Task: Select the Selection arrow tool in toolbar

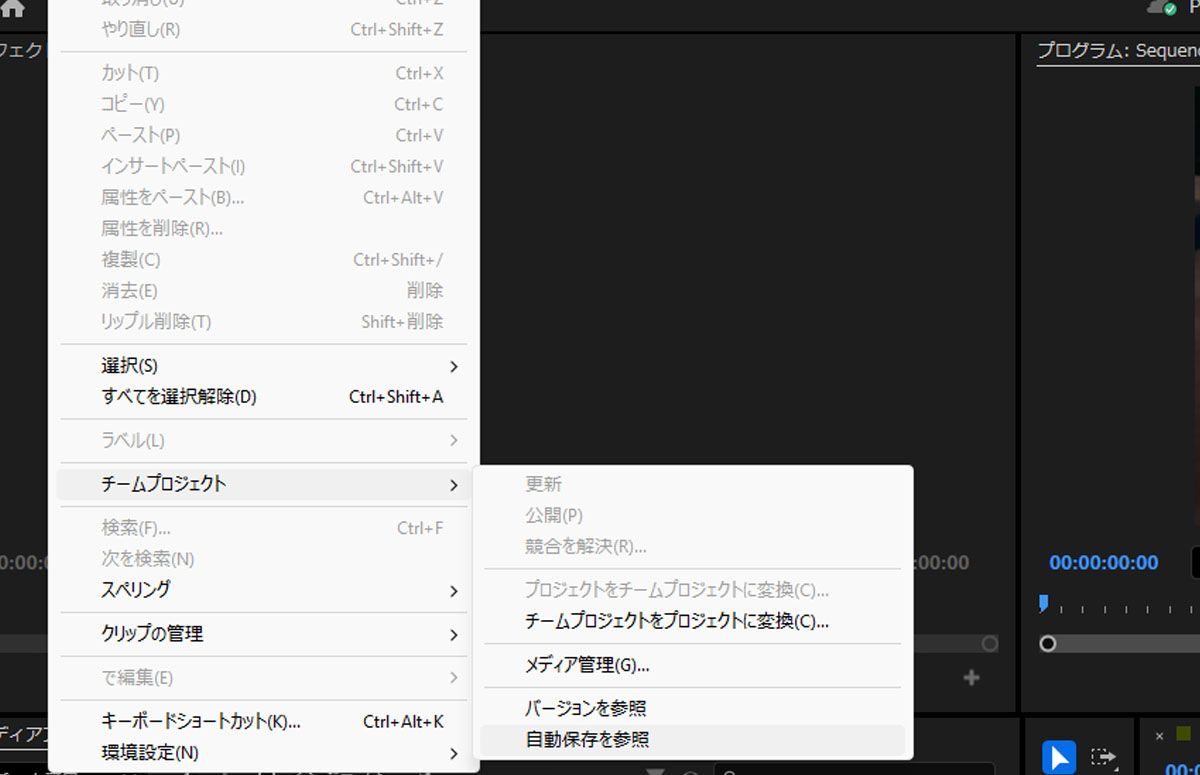Action: click(1059, 757)
